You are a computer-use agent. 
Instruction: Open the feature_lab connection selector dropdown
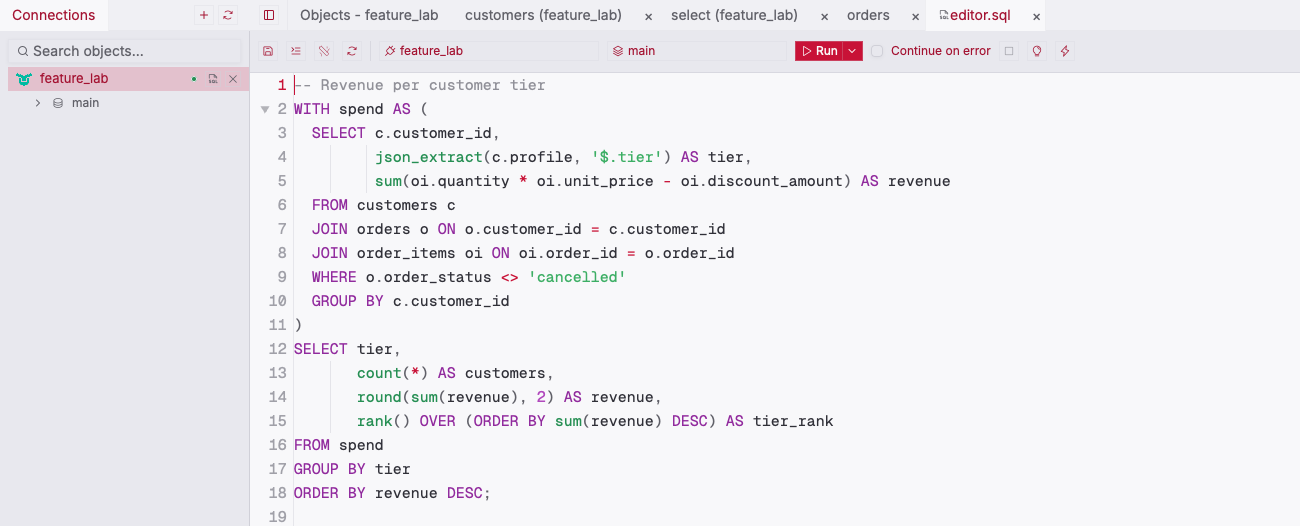[x=488, y=51]
